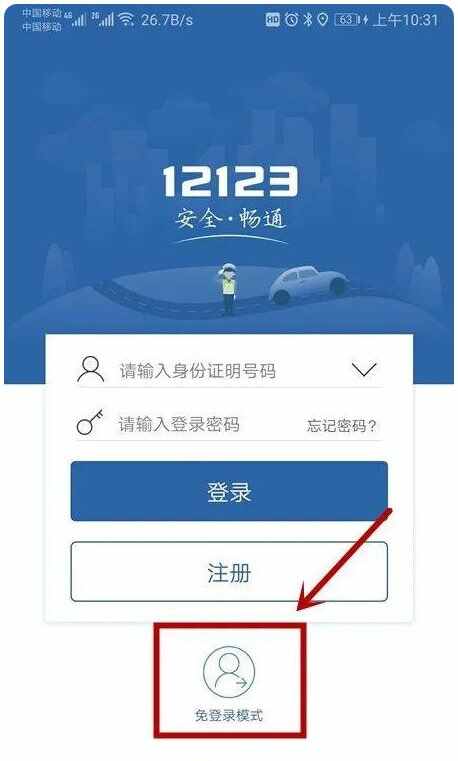Screen dimensions: 458x761
Task: Tap the key icon beside password field
Action: click(90, 422)
